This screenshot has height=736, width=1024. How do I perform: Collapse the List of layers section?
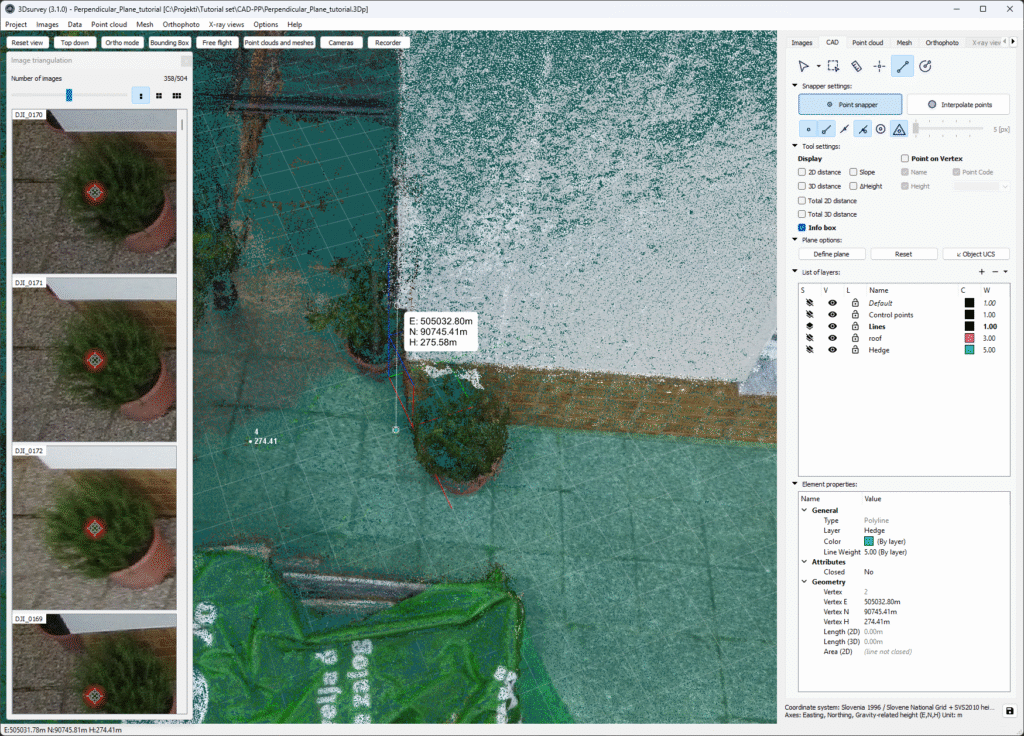coord(795,272)
